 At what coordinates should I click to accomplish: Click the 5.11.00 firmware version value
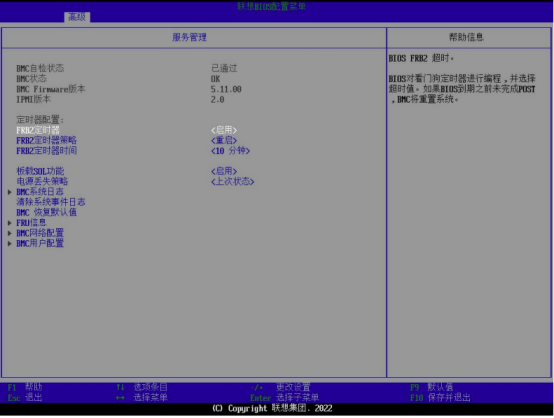coord(226,89)
